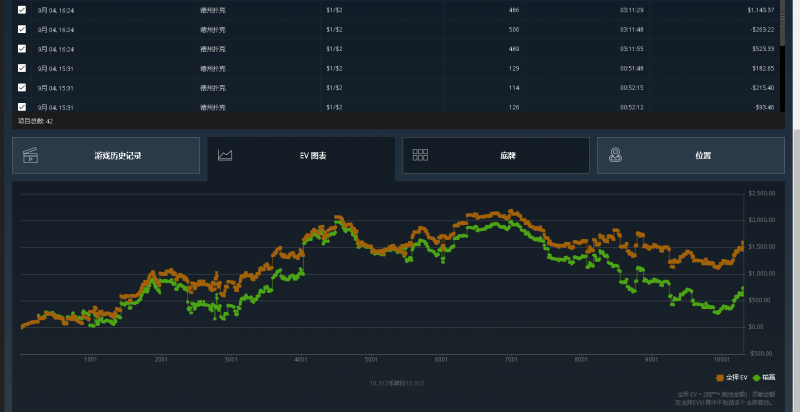Click the location pin icon on 位置 tab
The width and height of the screenshot is (800, 412).
pyautogui.click(x=615, y=156)
